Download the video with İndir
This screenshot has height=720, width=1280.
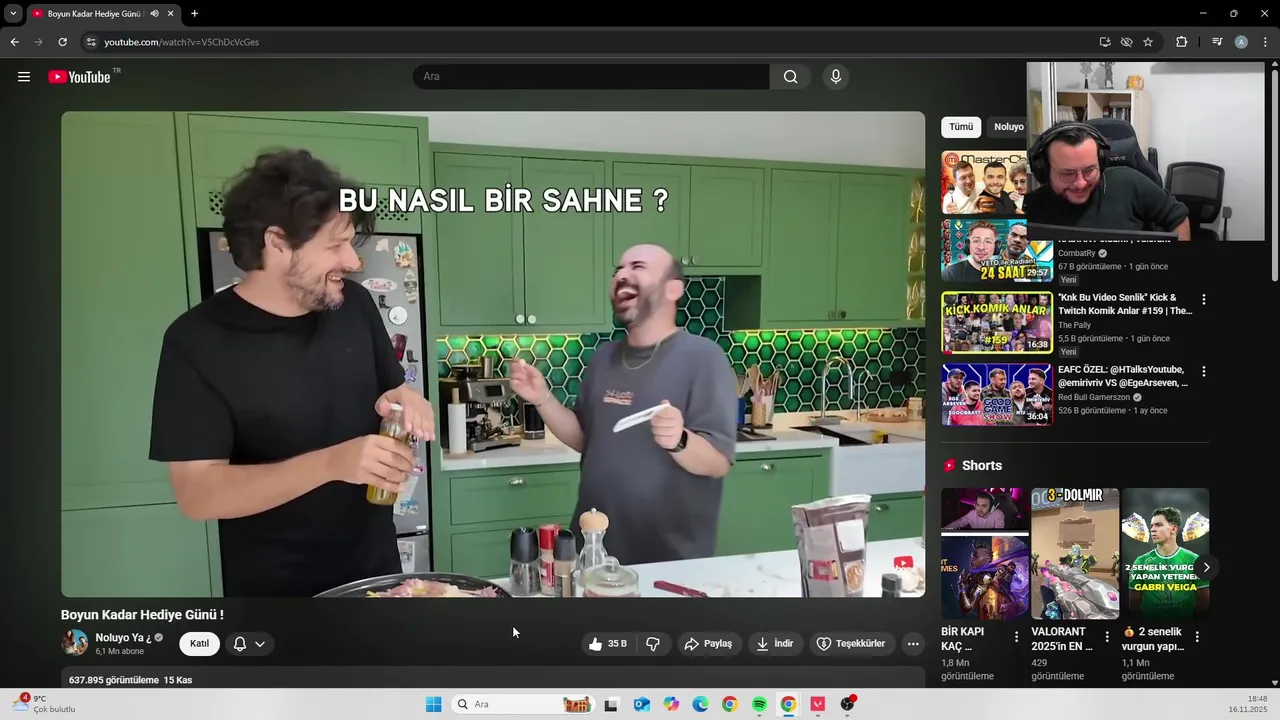(774, 644)
